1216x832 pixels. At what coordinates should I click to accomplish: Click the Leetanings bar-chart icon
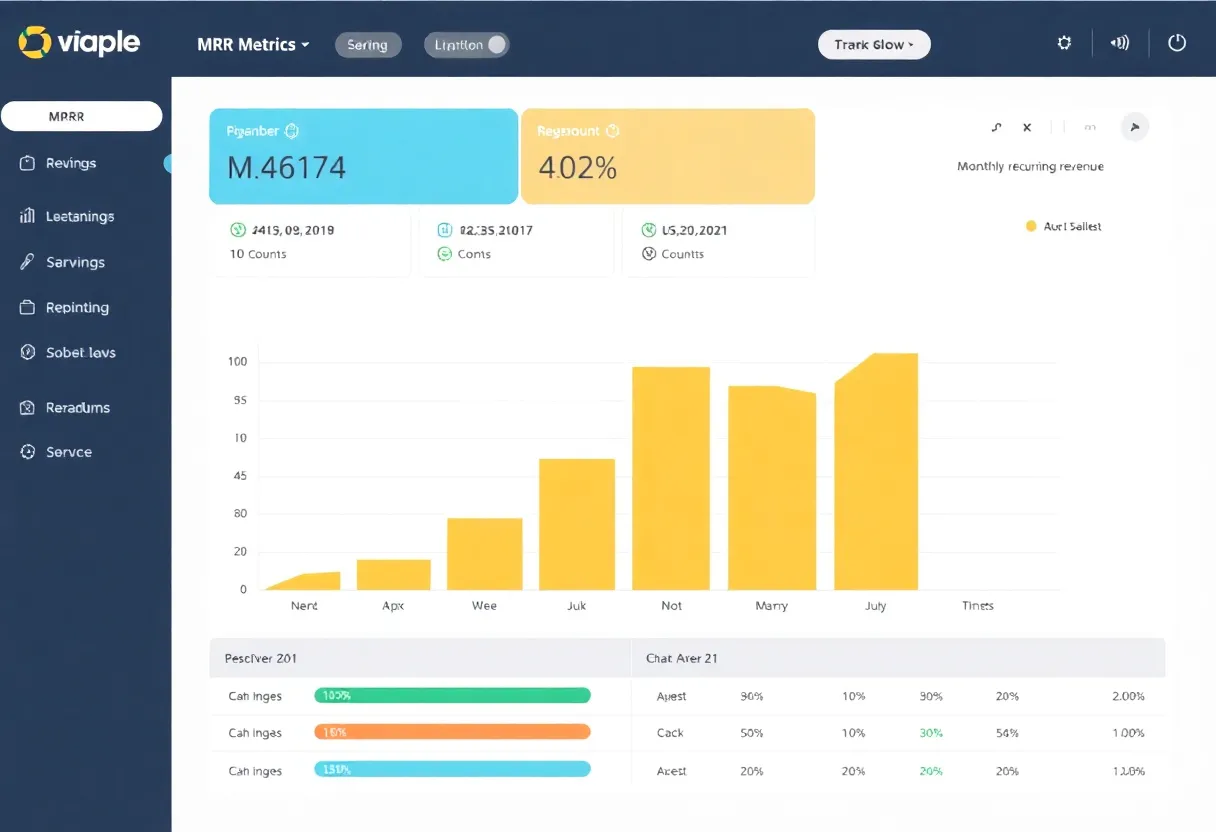pos(27,216)
